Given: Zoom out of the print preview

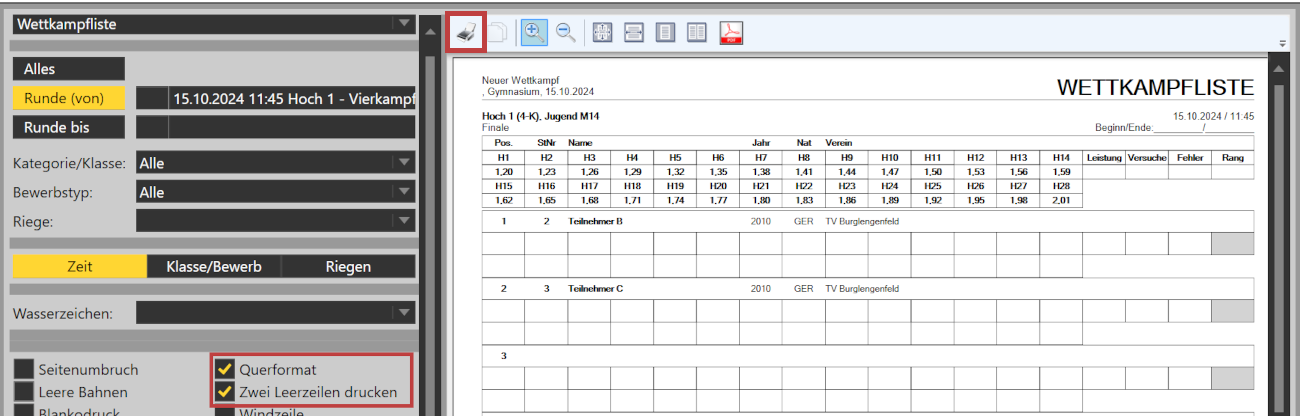Looking at the screenshot, I should click(566, 32).
